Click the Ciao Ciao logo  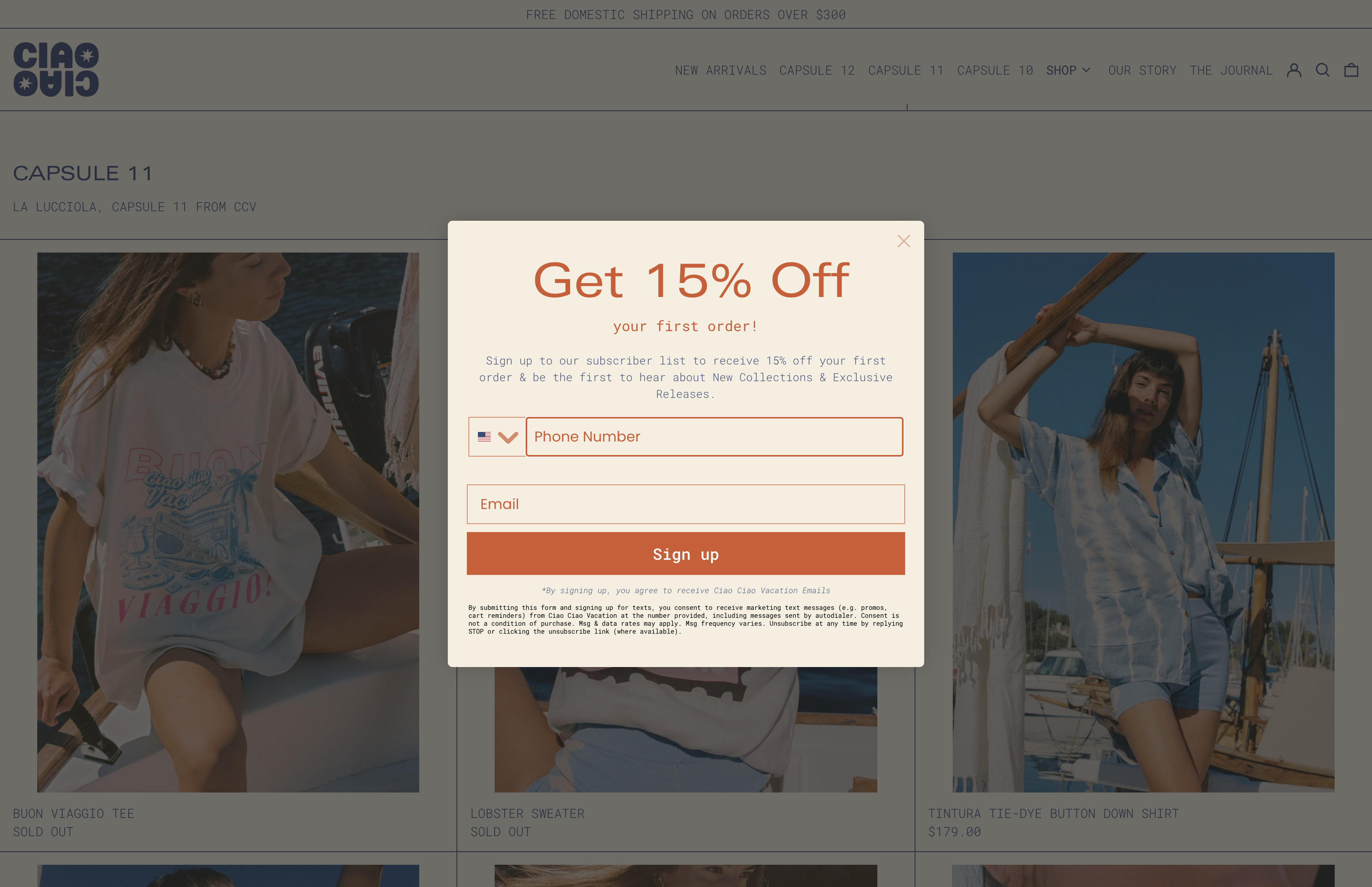click(56, 69)
